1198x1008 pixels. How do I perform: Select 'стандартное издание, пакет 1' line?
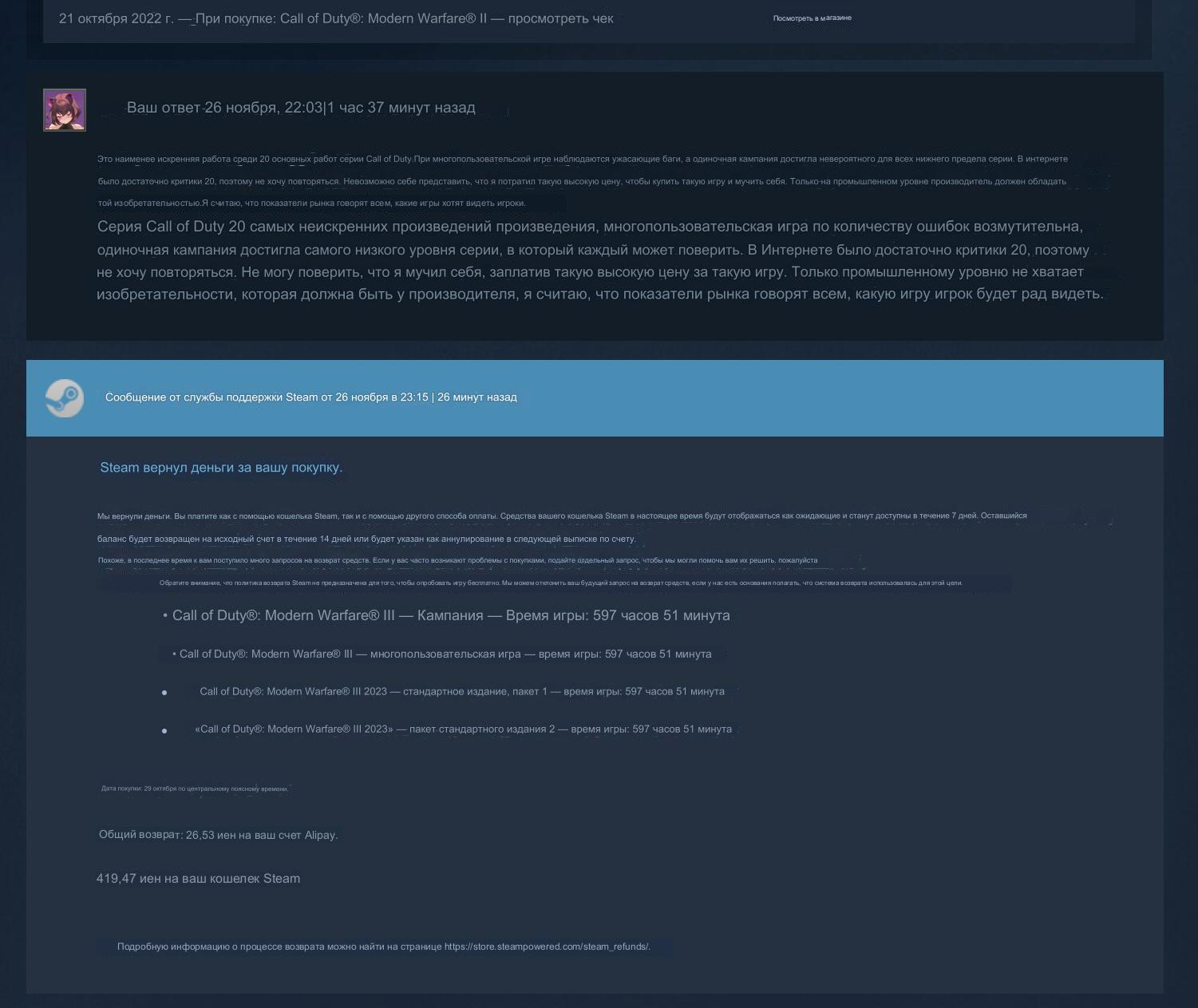[x=462, y=691]
